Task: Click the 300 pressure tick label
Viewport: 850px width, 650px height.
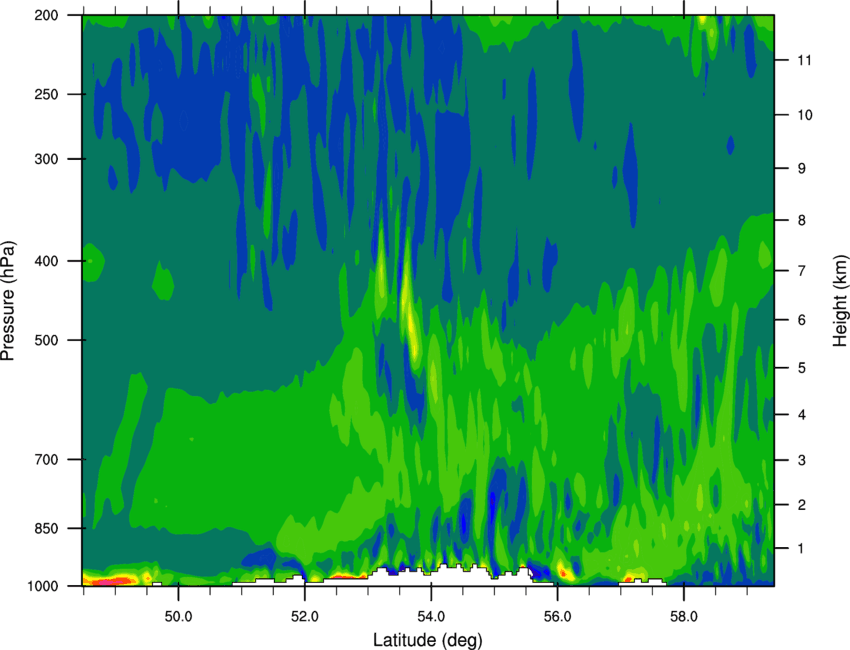Action: [x=46, y=159]
